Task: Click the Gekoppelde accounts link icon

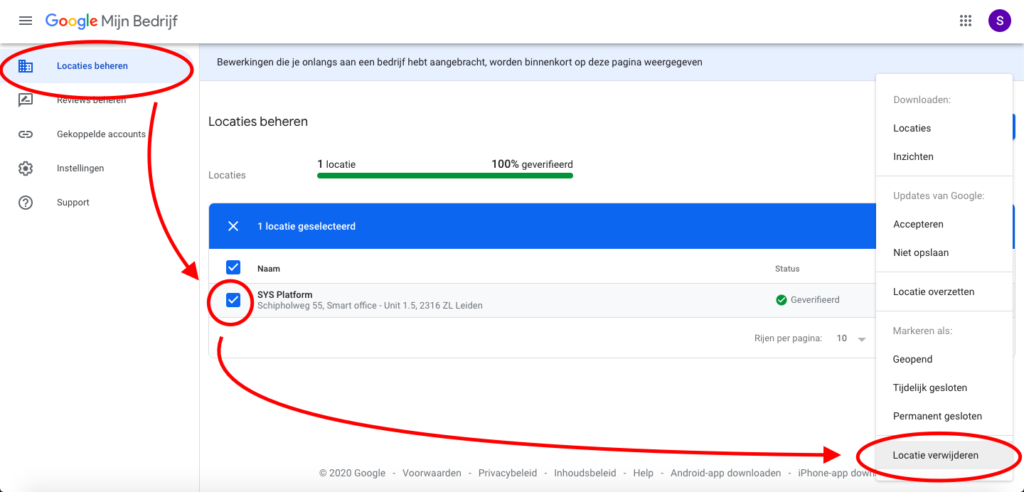Action: (25, 135)
